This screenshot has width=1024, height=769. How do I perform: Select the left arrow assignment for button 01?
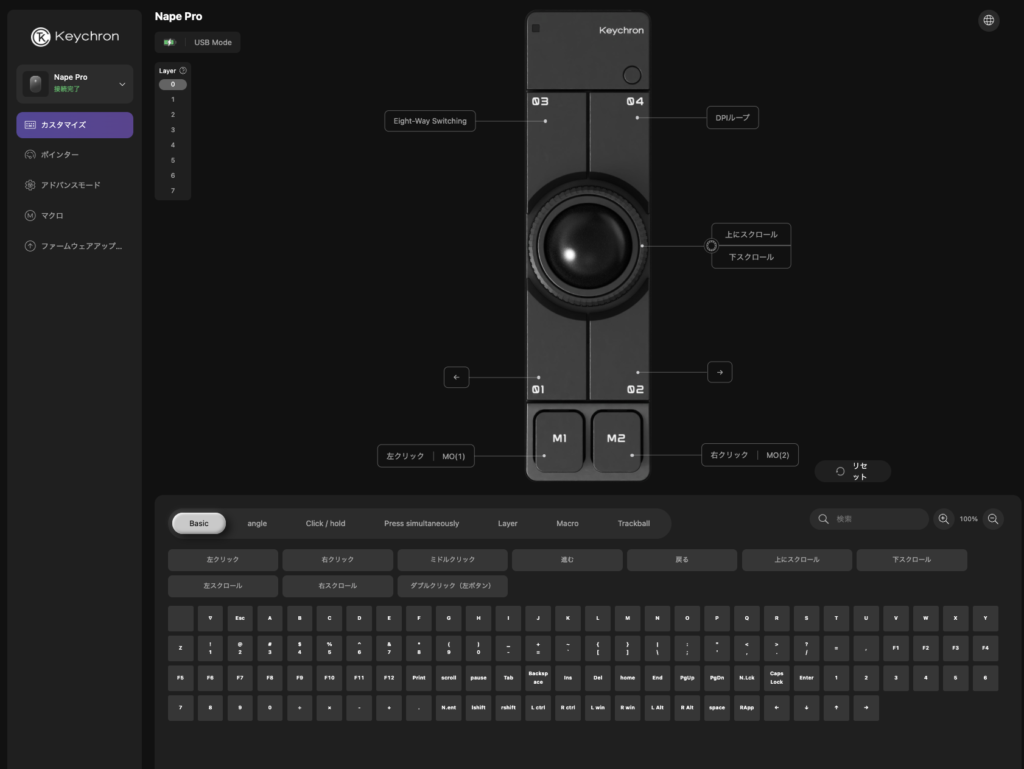pyautogui.click(x=456, y=377)
